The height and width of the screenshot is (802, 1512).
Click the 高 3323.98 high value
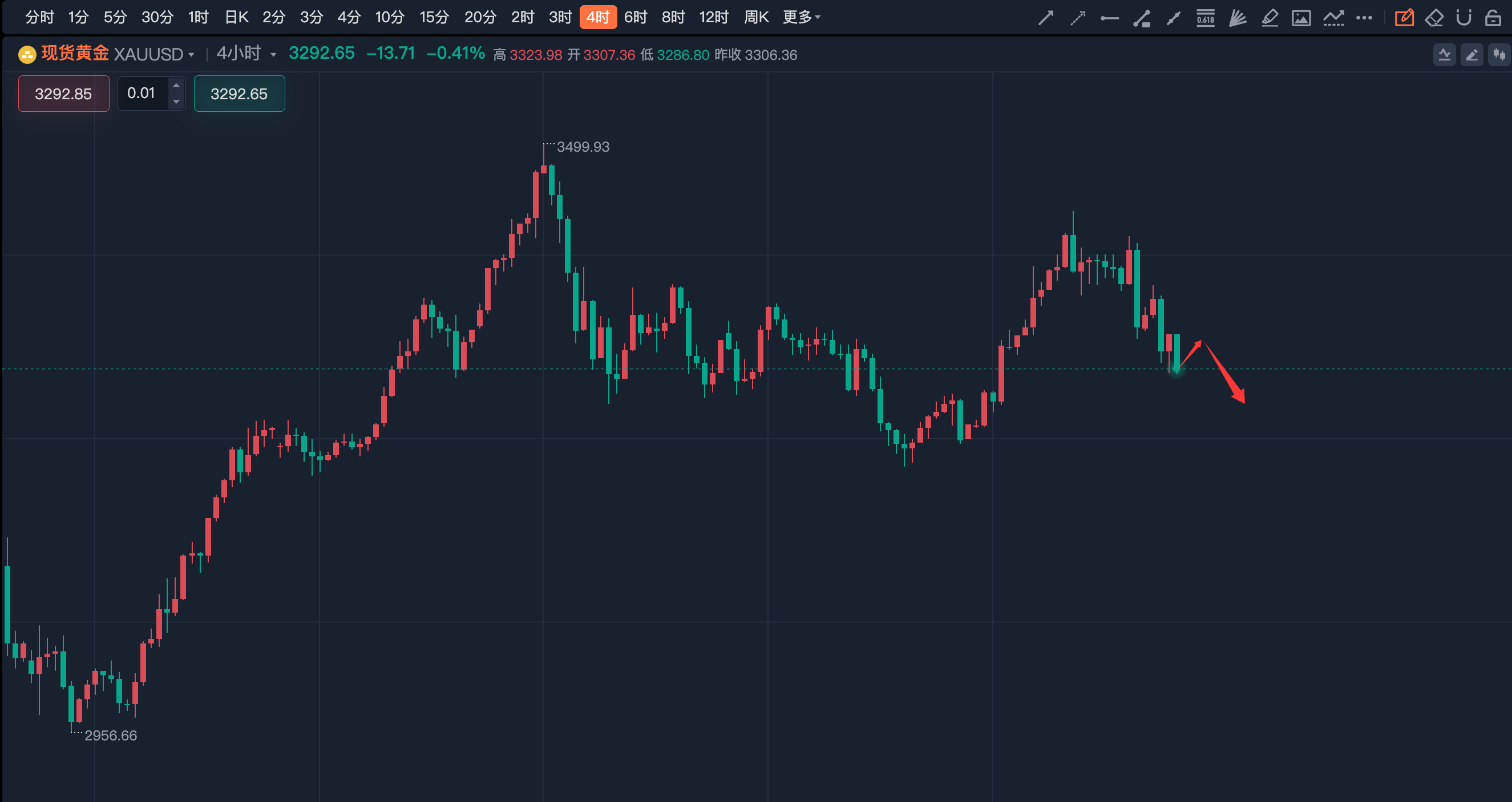pyautogui.click(x=528, y=55)
